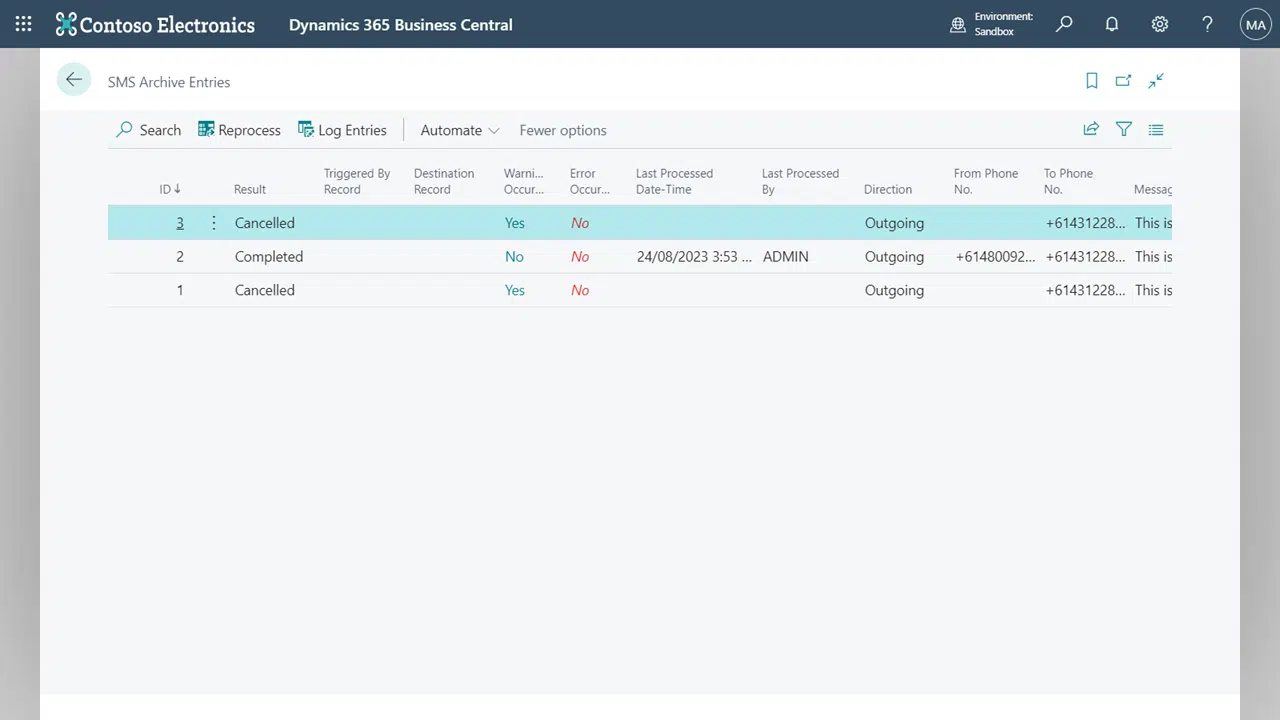The width and height of the screenshot is (1280, 720).
Task: Open the notifications bell
Action: [1112, 24]
